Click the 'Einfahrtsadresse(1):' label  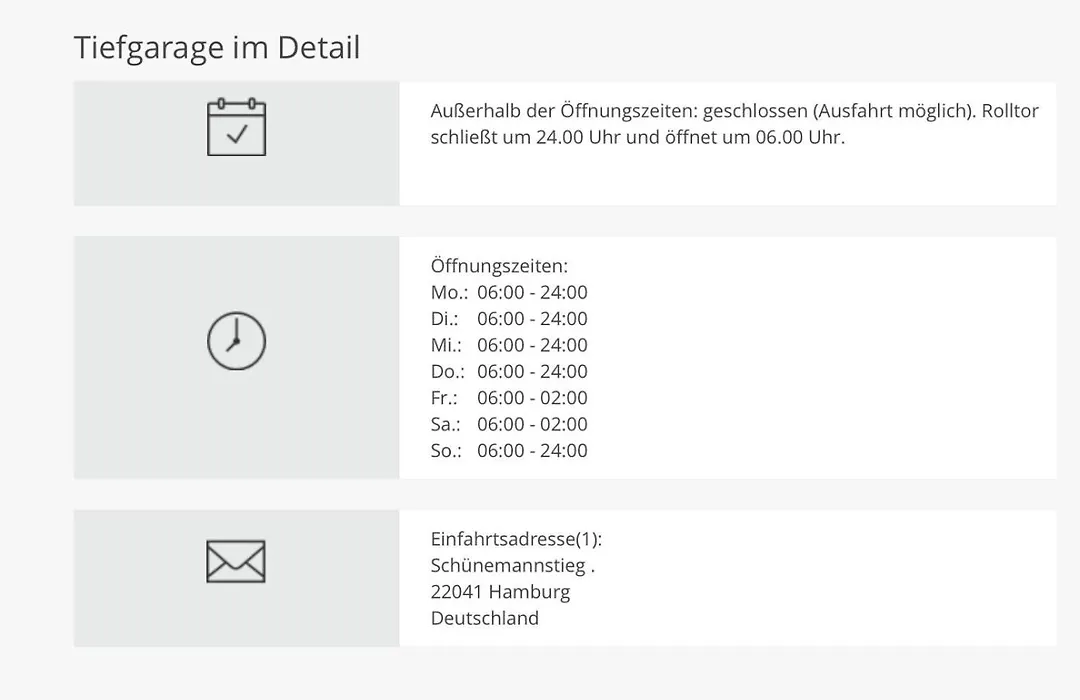click(516, 539)
